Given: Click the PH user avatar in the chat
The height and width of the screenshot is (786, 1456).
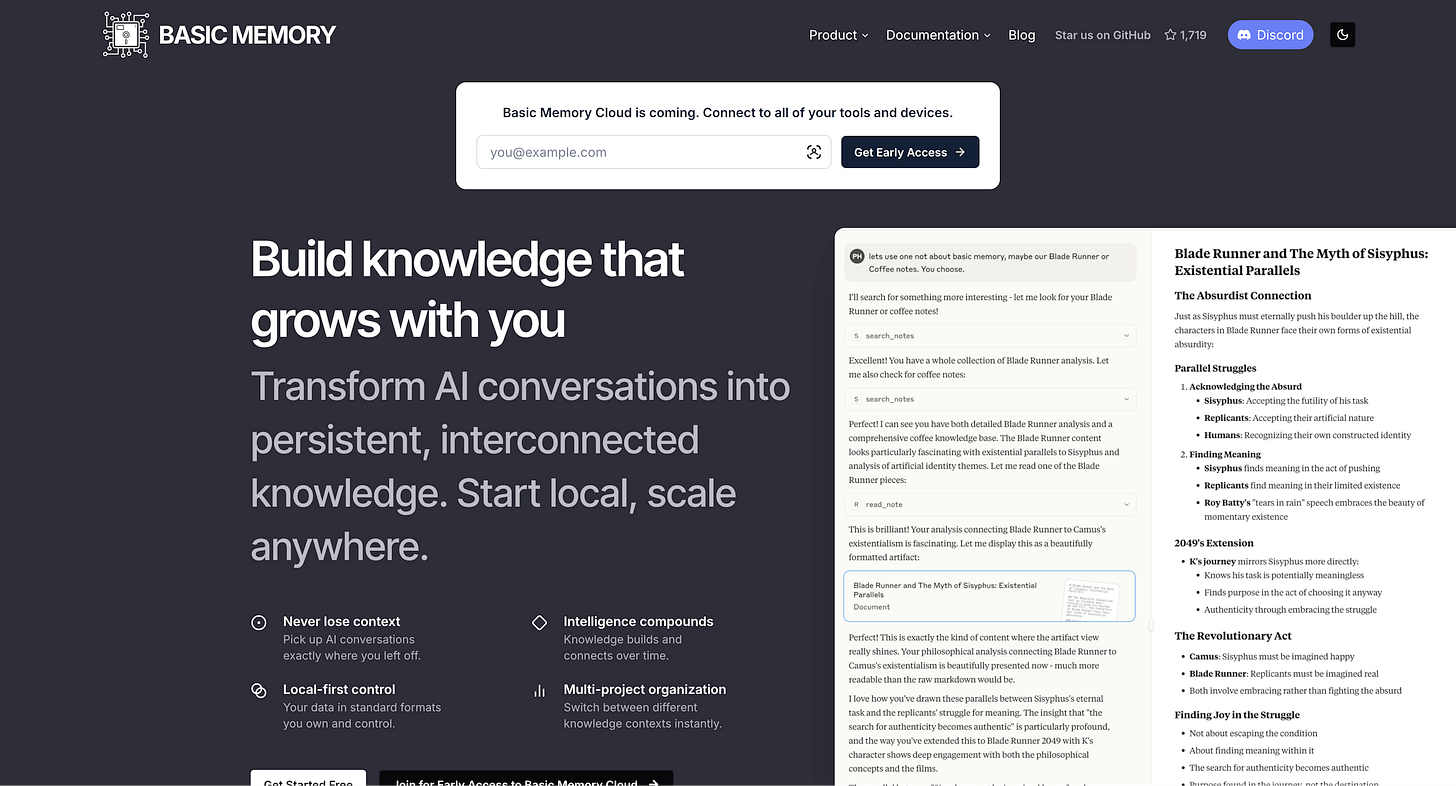Looking at the screenshot, I should (x=857, y=256).
